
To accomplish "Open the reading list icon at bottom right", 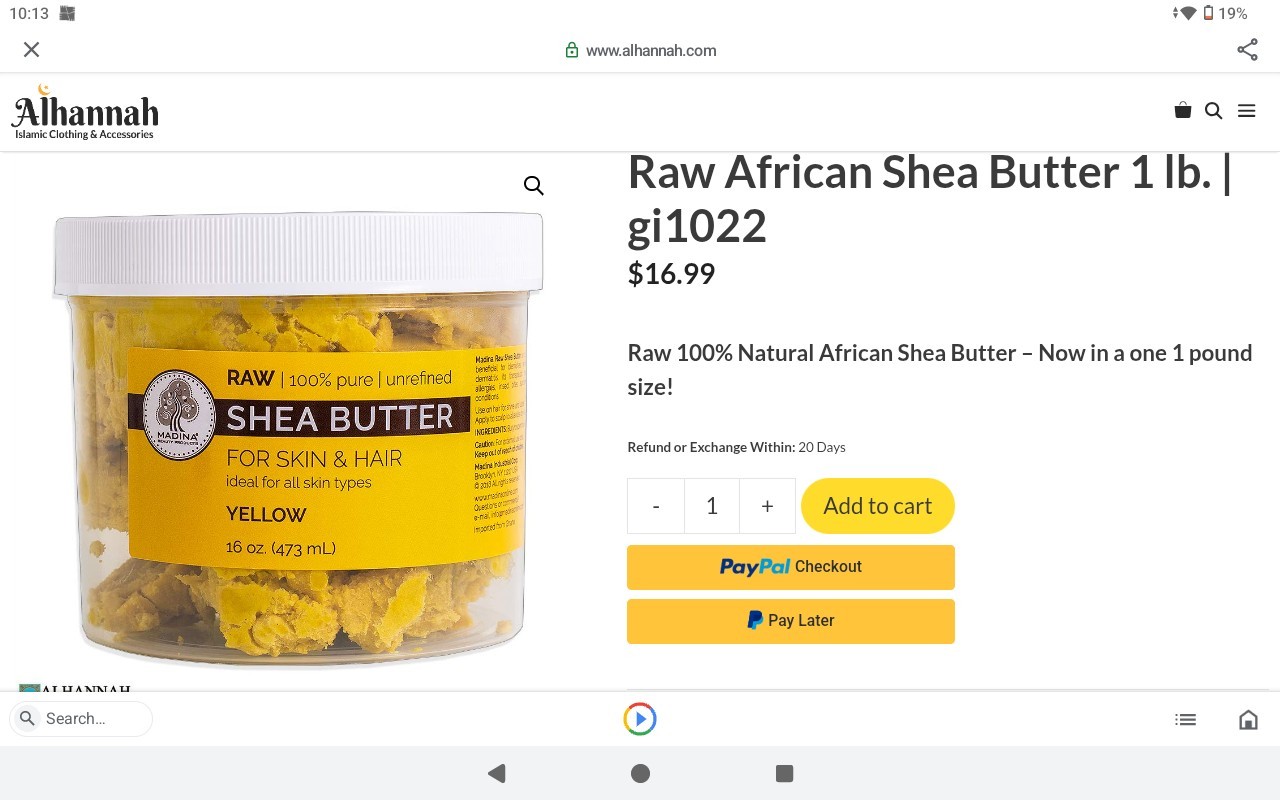I will click(1185, 718).
